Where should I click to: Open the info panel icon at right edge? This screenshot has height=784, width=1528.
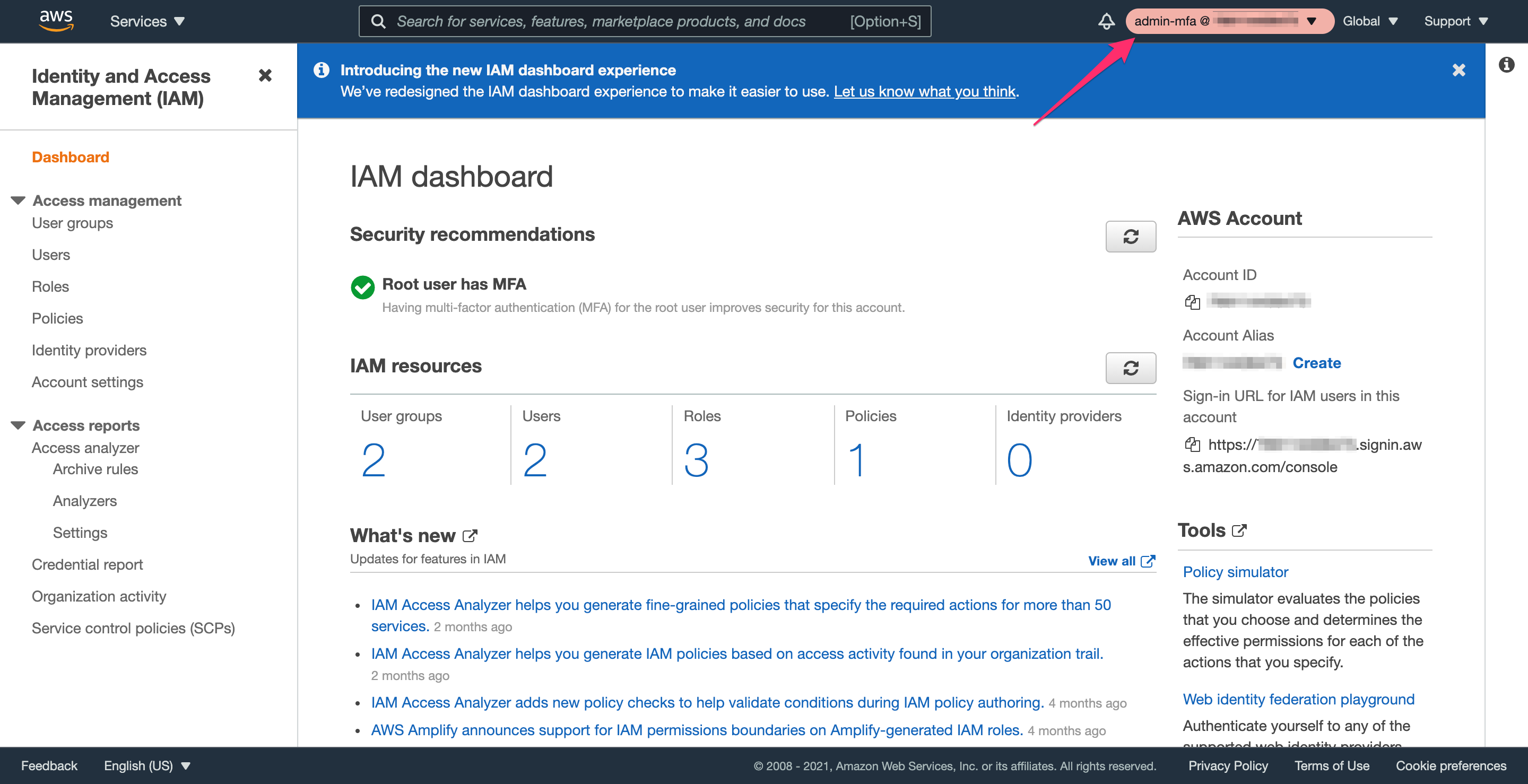tap(1506, 65)
